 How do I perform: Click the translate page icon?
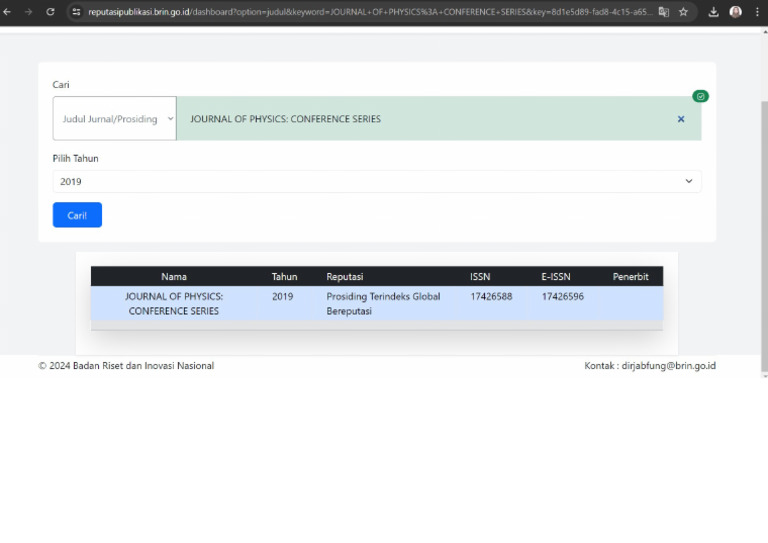point(663,12)
